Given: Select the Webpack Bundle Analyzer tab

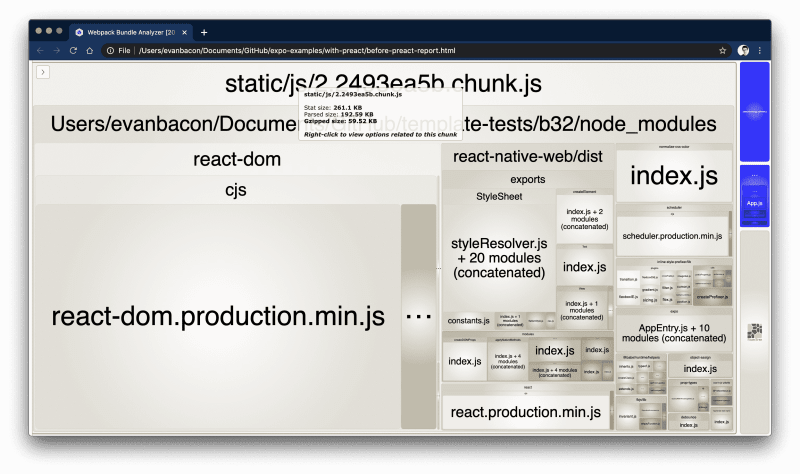Looking at the screenshot, I should [x=131, y=32].
